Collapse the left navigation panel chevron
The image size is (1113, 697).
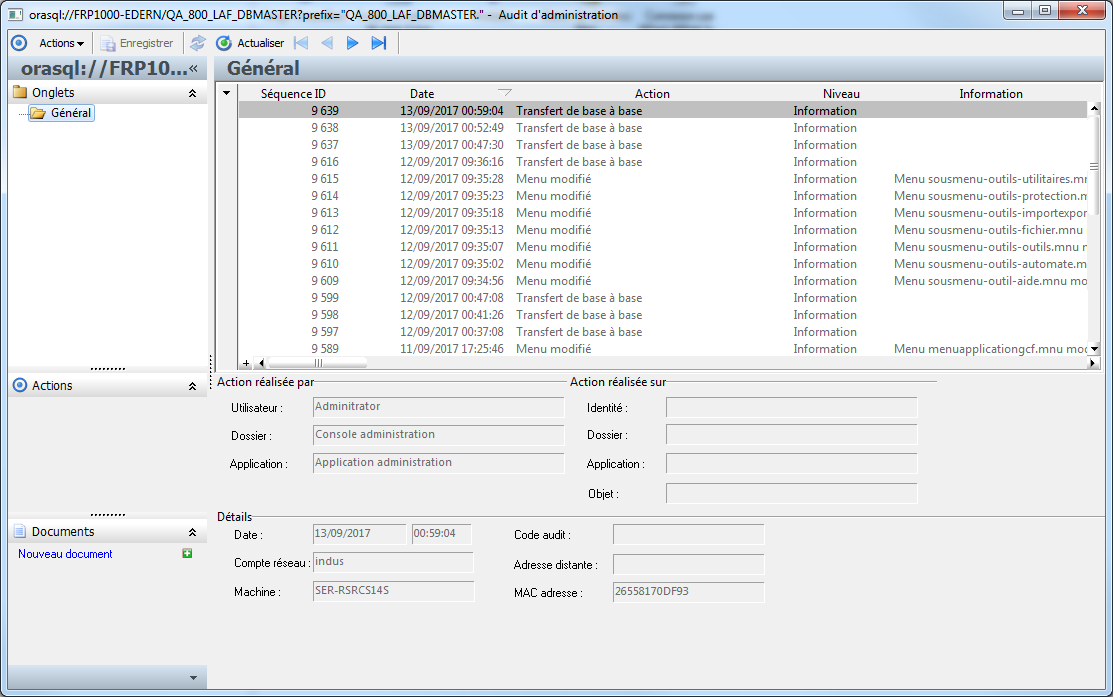194,68
